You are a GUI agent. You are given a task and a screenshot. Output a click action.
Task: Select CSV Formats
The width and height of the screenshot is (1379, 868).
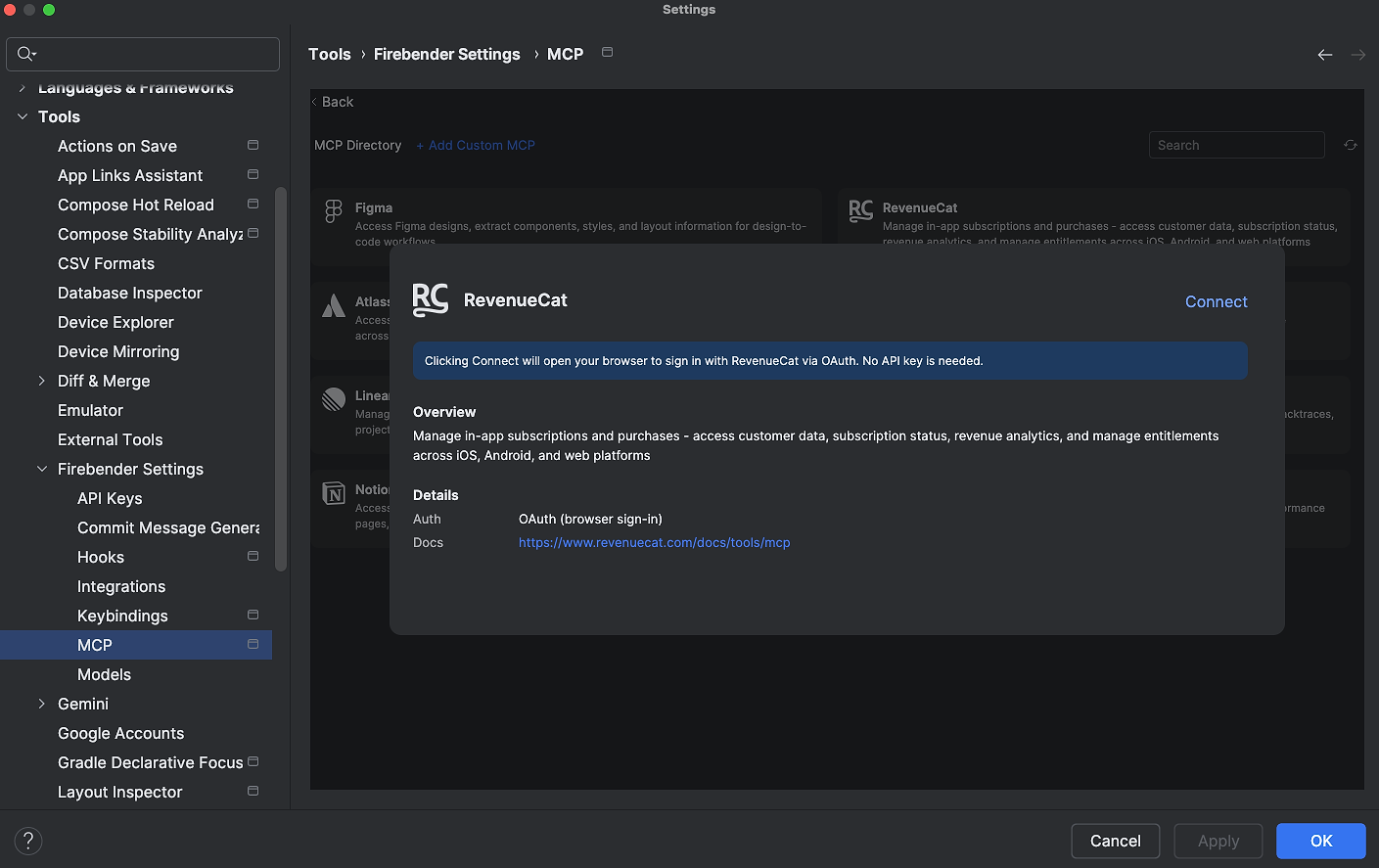106,263
